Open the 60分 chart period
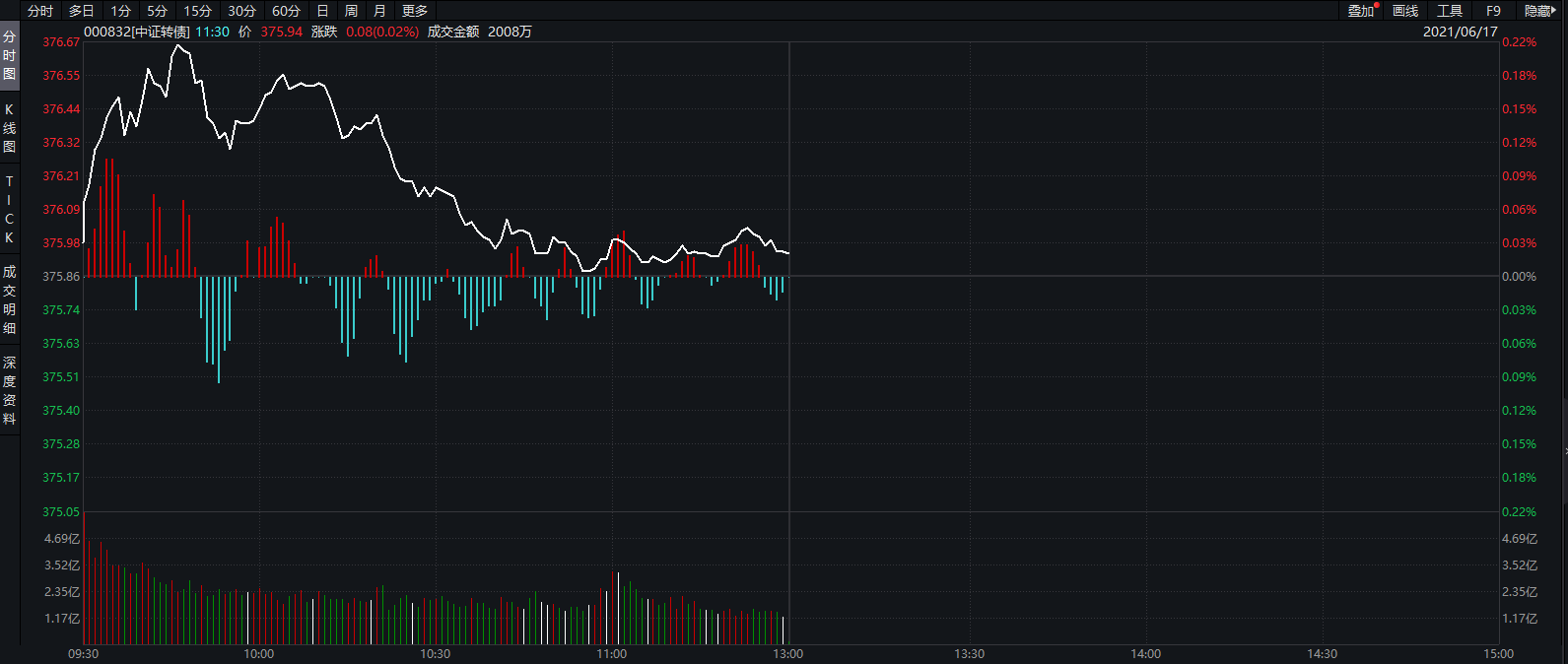This screenshot has height=664, width=1568. [x=286, y=11]
